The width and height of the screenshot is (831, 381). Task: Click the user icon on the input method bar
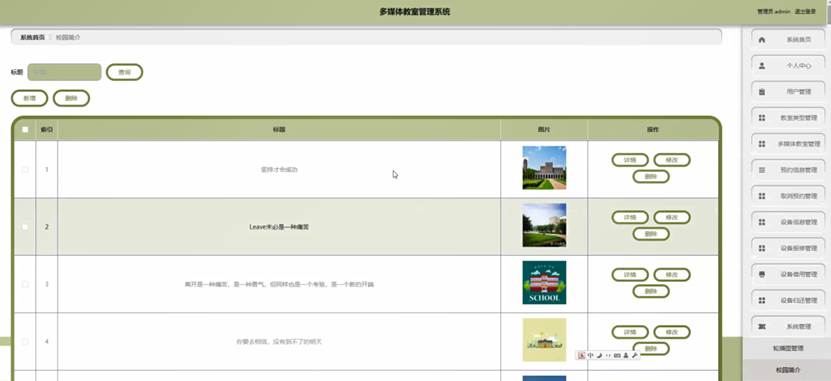point(626,356)
